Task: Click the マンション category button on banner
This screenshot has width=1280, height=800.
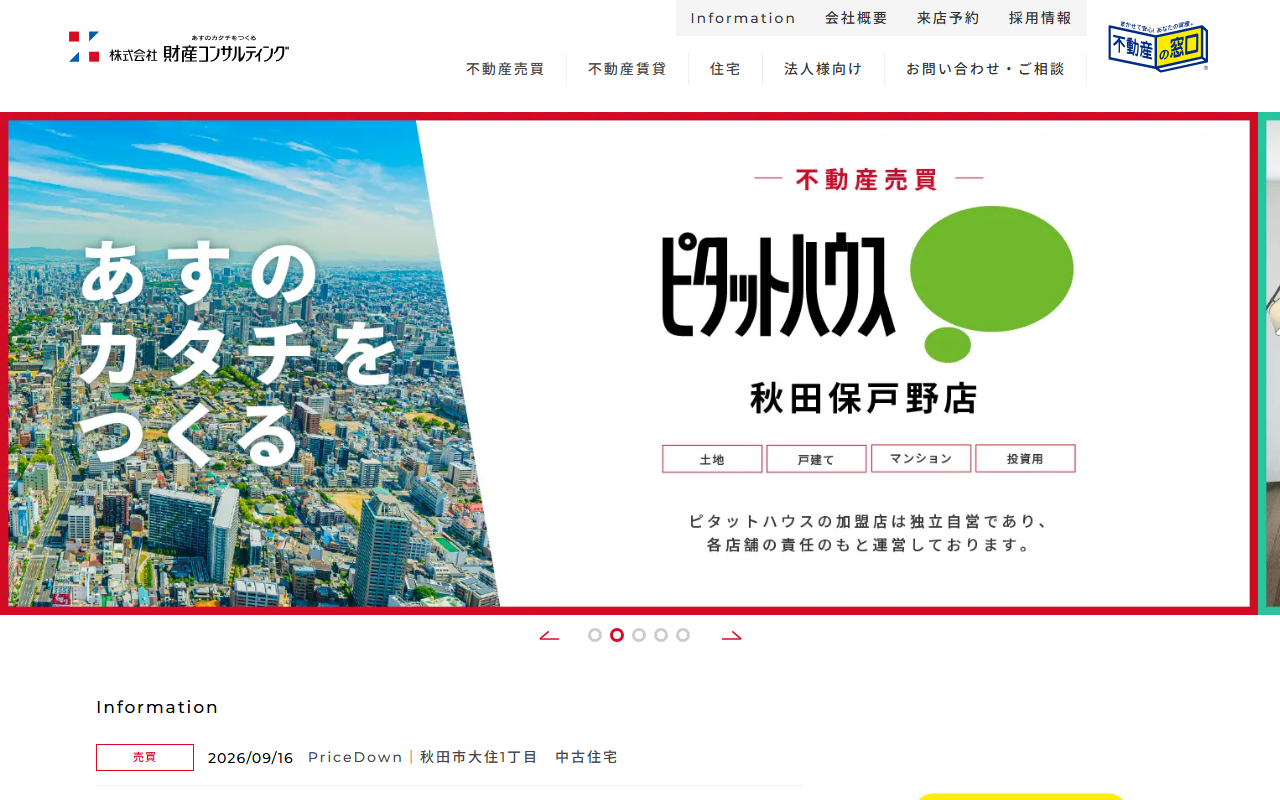Action: click(921, 458)
